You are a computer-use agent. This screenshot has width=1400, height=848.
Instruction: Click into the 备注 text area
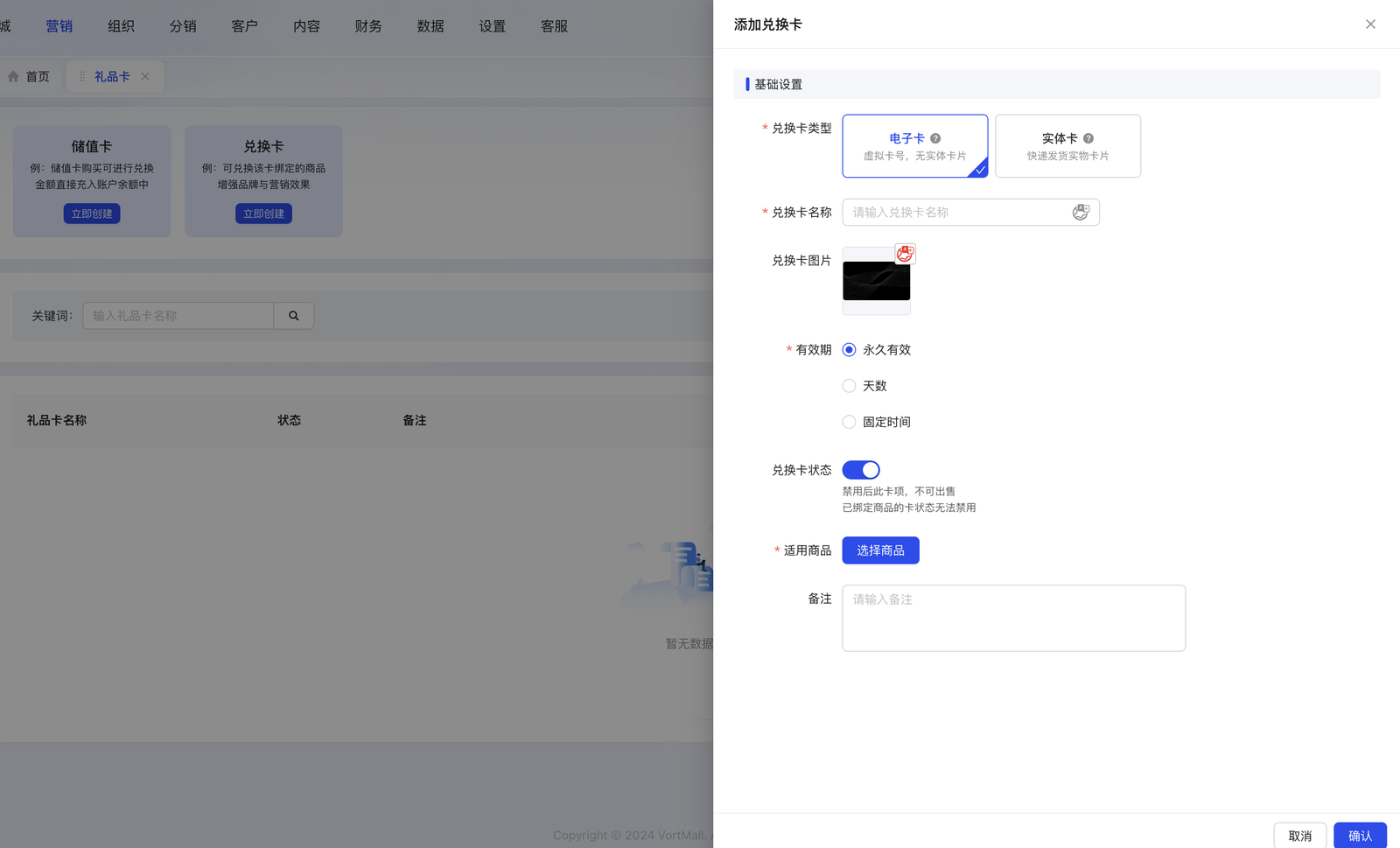1013,618
